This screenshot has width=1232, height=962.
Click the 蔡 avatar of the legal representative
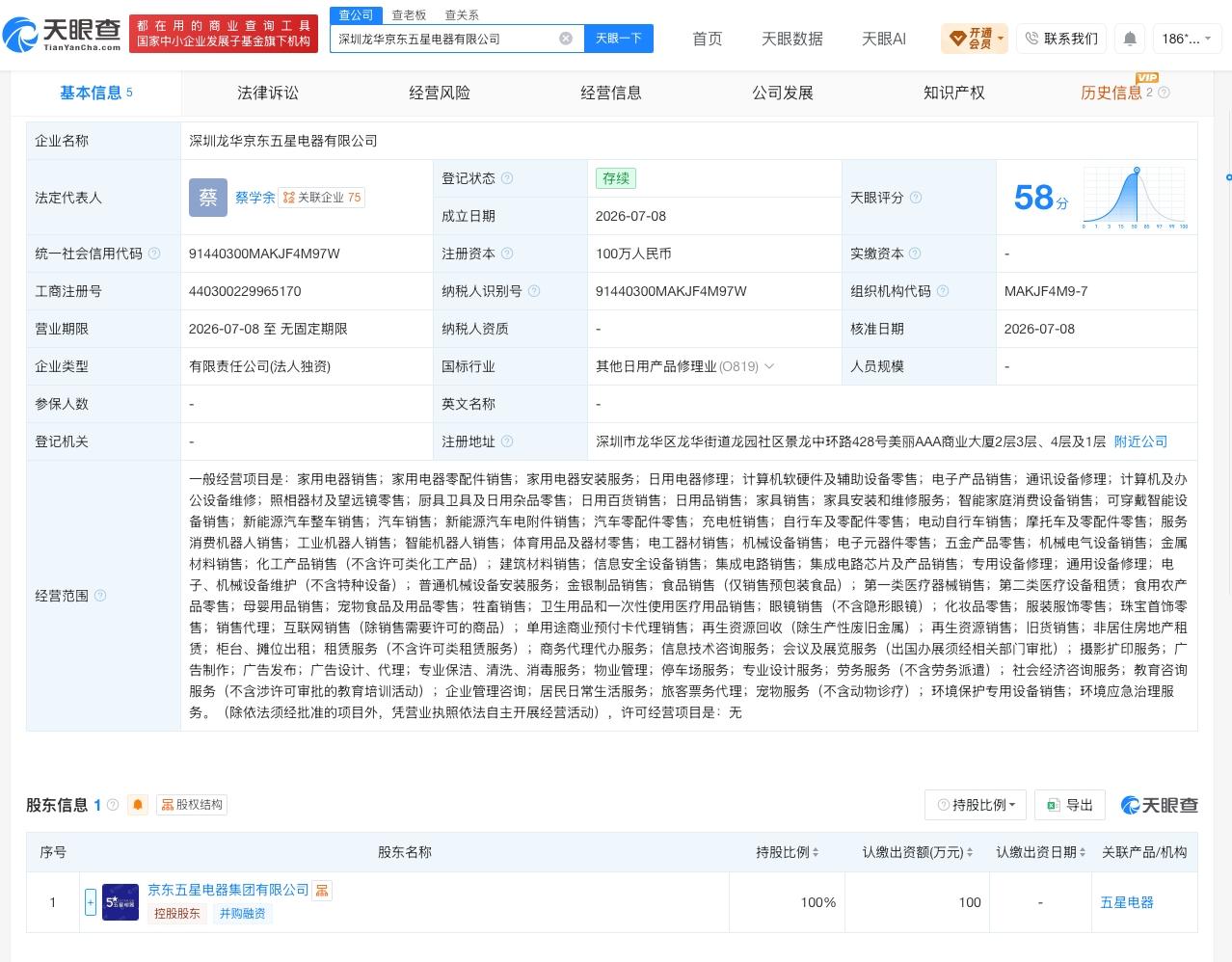tap(208, 198)
